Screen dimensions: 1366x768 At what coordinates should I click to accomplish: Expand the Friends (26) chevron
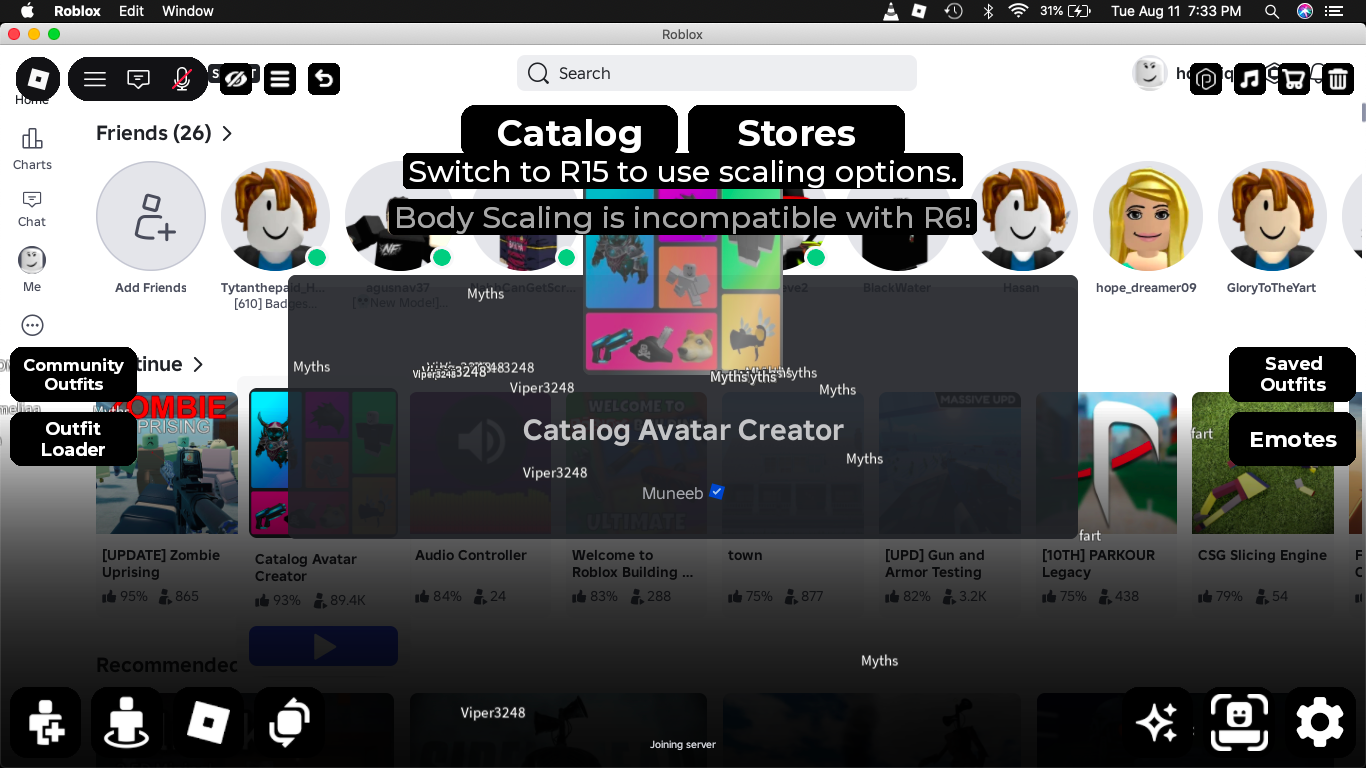(x=228, y=133)
